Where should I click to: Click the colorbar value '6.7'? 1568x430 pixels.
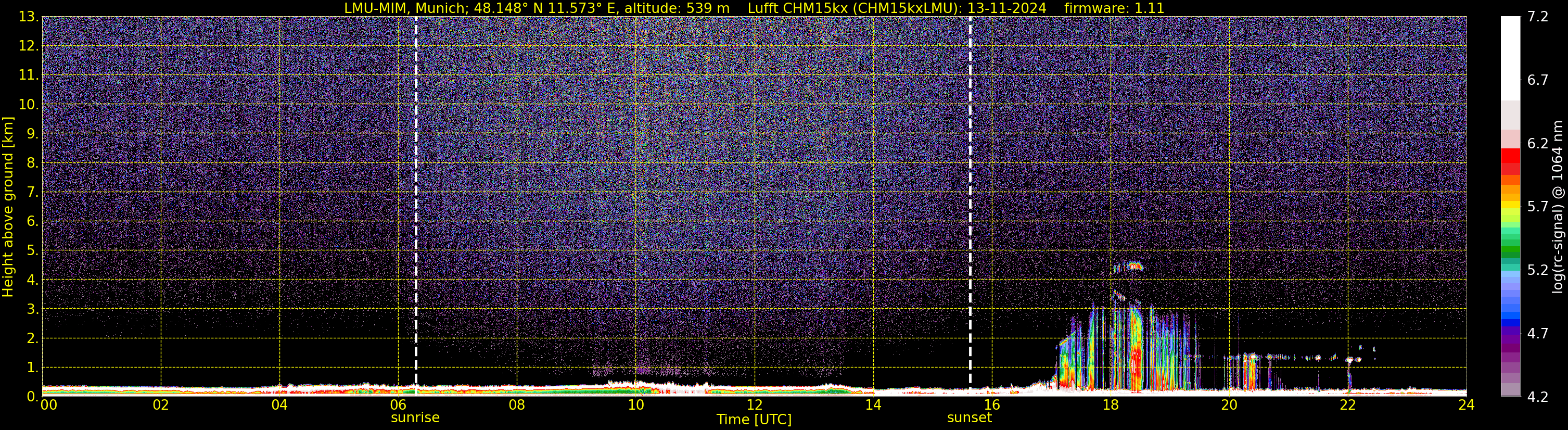(1538, 80)
